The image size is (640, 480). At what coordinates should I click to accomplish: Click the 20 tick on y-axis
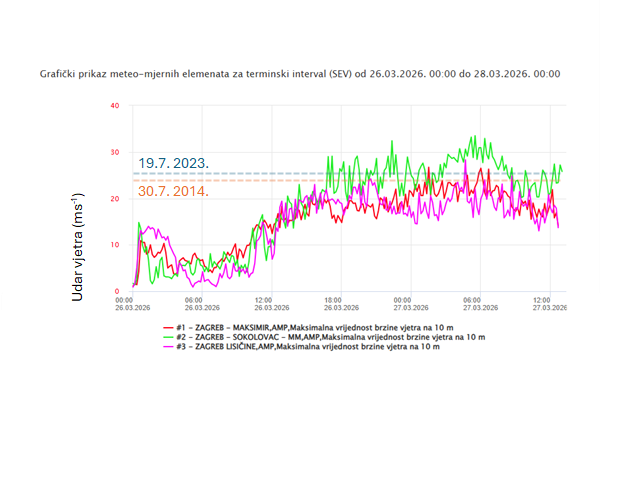click(115, 199)
